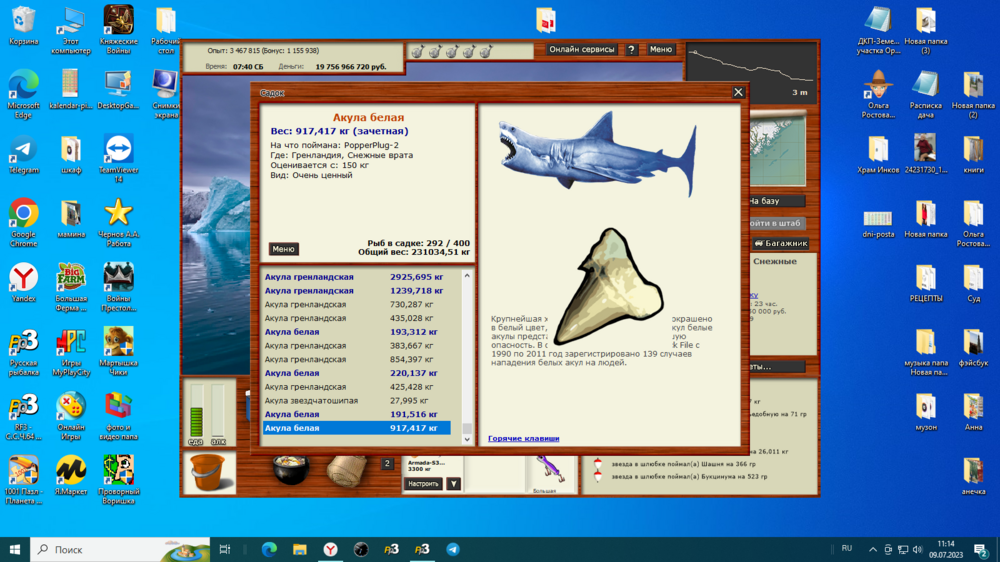The width and height of the screenshot is (1000, 562).
Task: Select the Акула звездчатошипая list entry
Action: (355, 400)
